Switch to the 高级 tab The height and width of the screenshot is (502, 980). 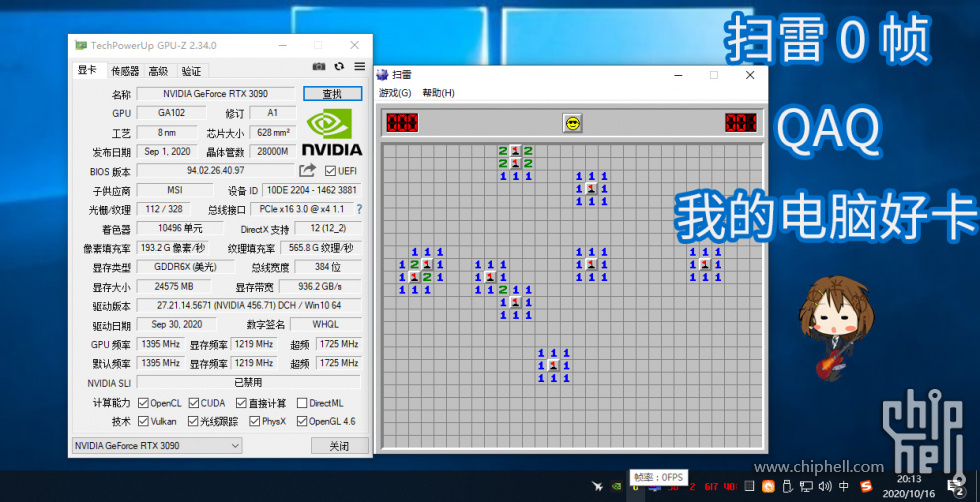(x=159, y=71)
